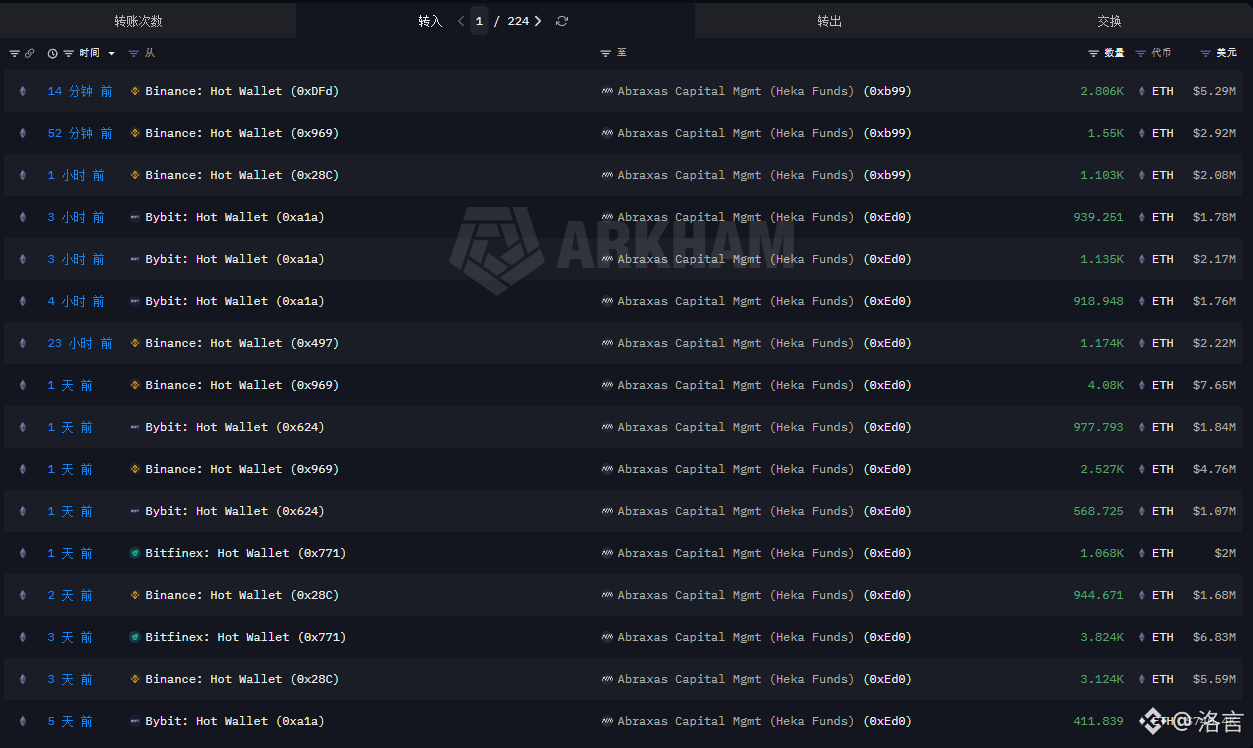Open Bybit: Hot Wallet (0xa1a) on 4 小时 前 row
Screen dimensions: 1253x748
235,301
